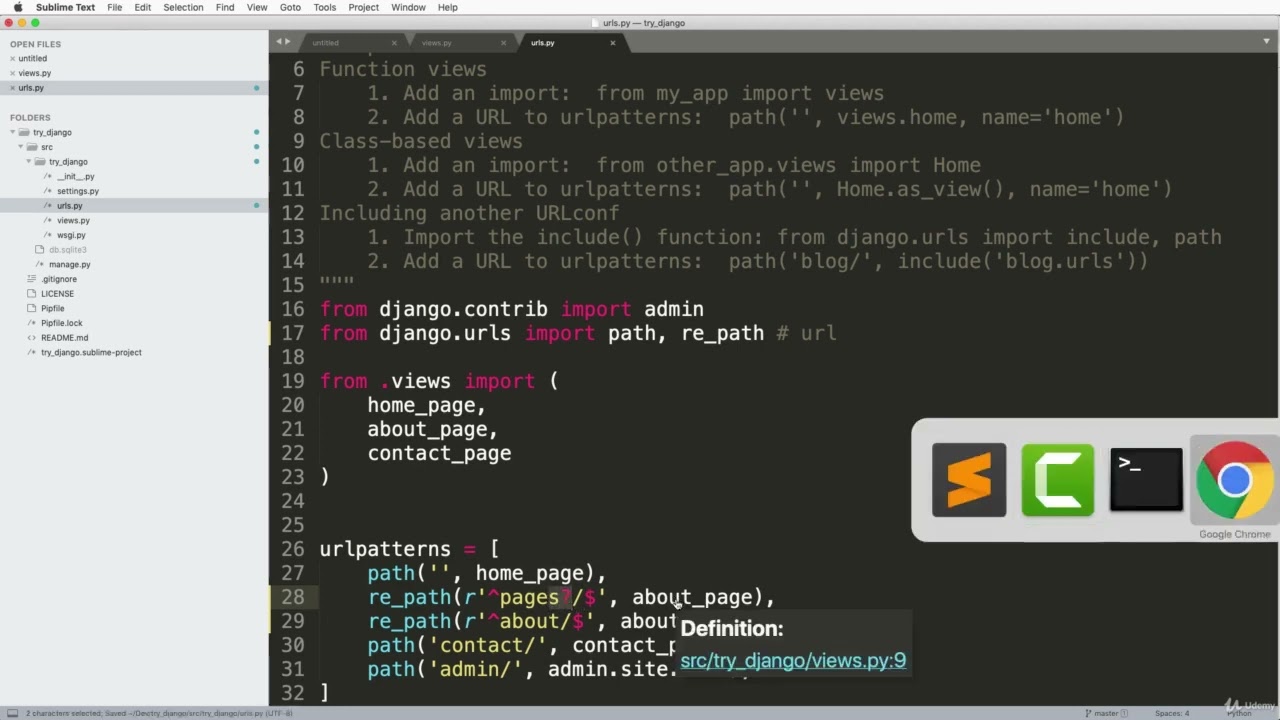The image size is (1280, 720).
Task: Open LICENSE file in sidebar
Action: pyautogui.click(x=57, y=294)
